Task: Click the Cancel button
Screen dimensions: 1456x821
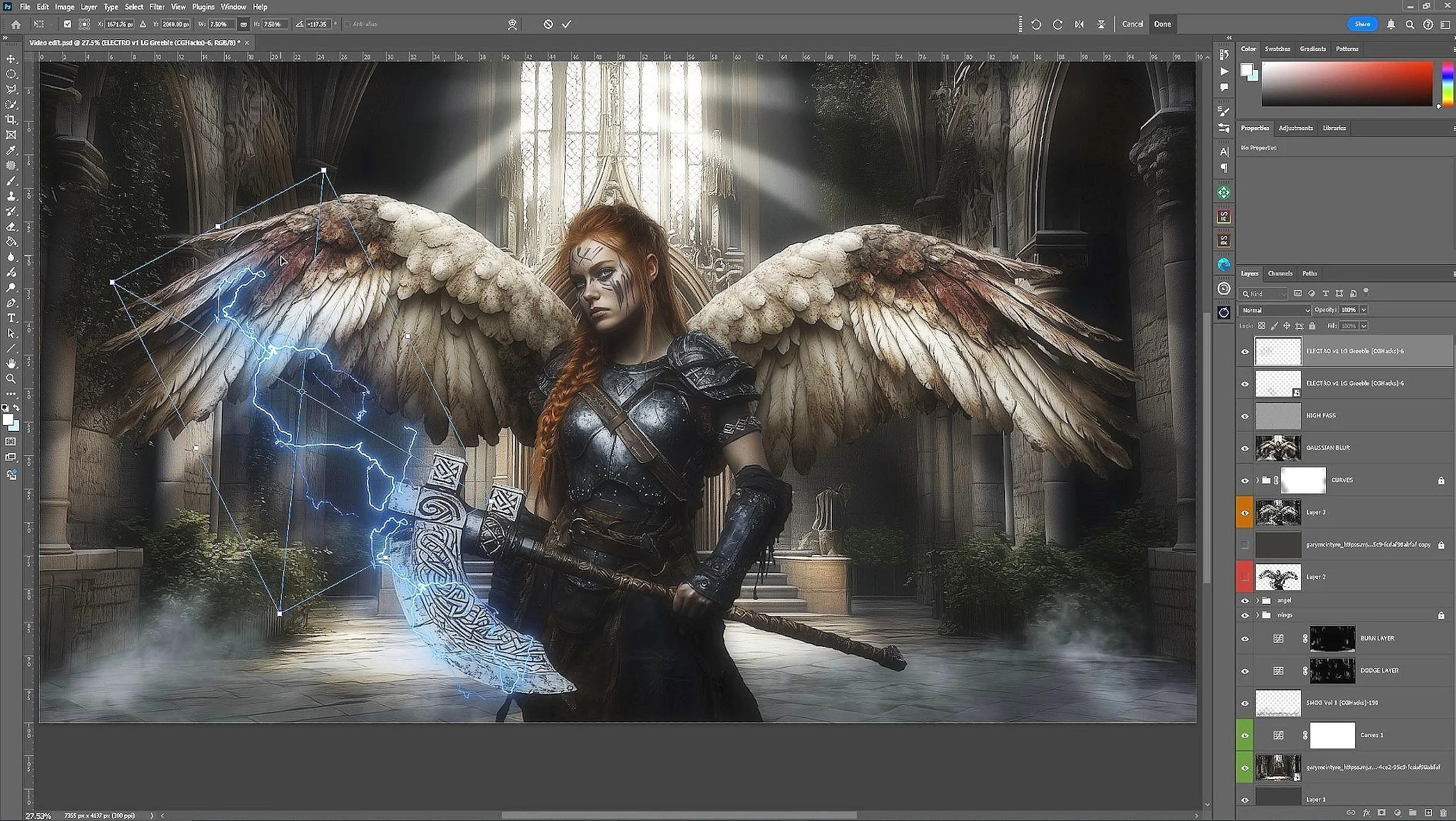Action: click(x=1132, y=24)
